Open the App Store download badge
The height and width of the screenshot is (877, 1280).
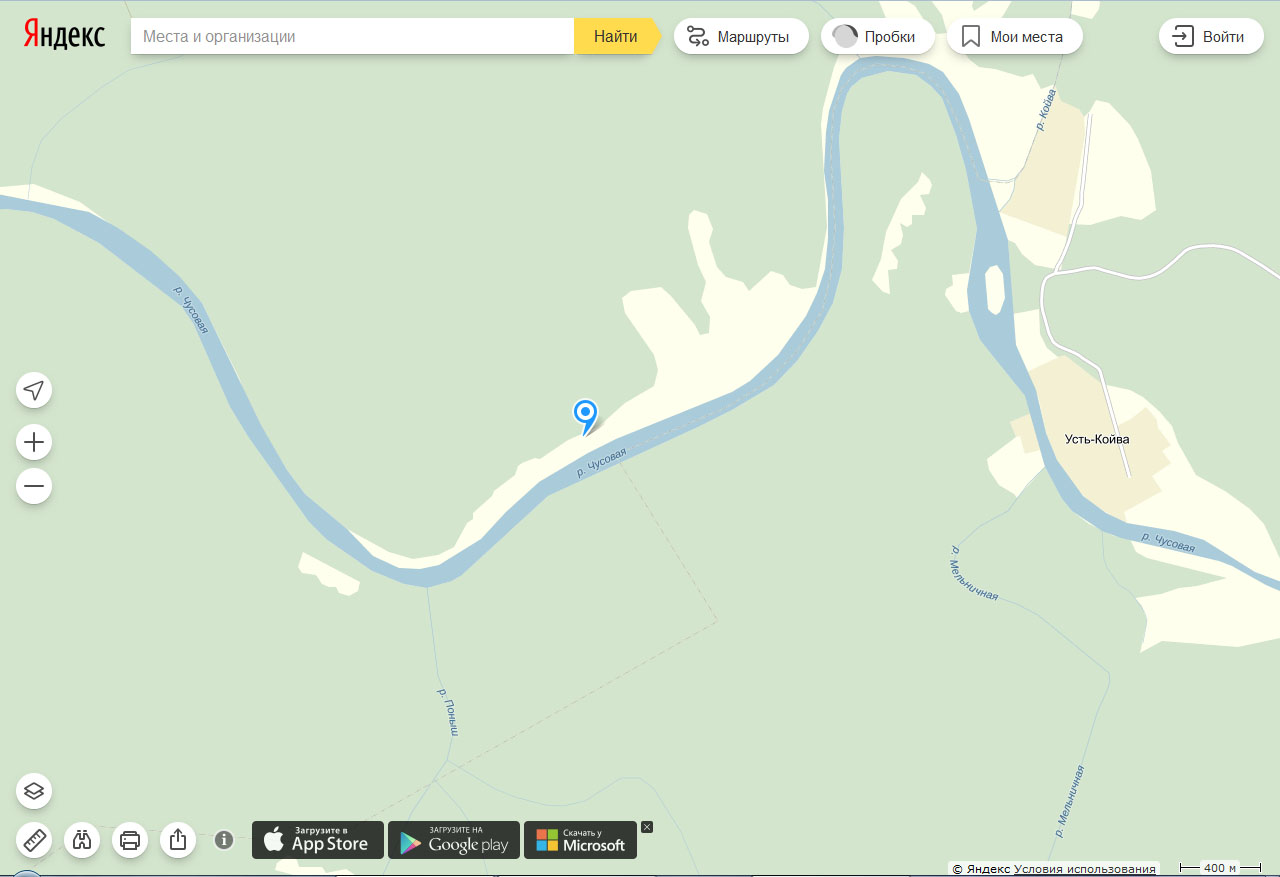pyautogui.click(x=318, y=840)
